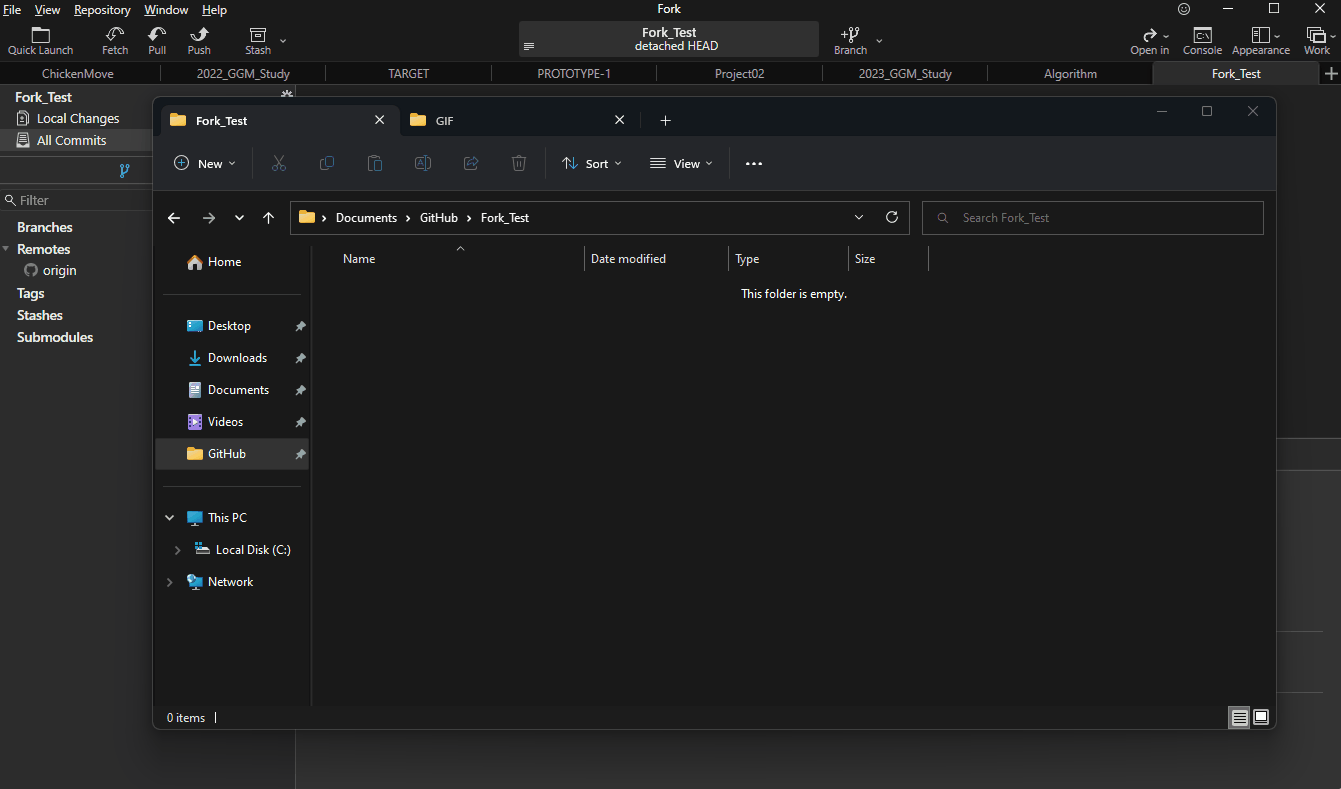Open the File menu
The image size is (1341, 789).
(x=12, y=9)
